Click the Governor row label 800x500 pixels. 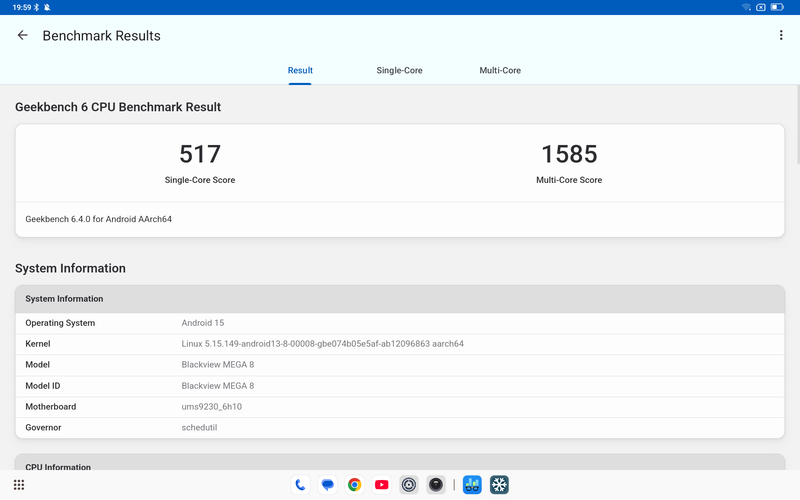pos(43,428)
